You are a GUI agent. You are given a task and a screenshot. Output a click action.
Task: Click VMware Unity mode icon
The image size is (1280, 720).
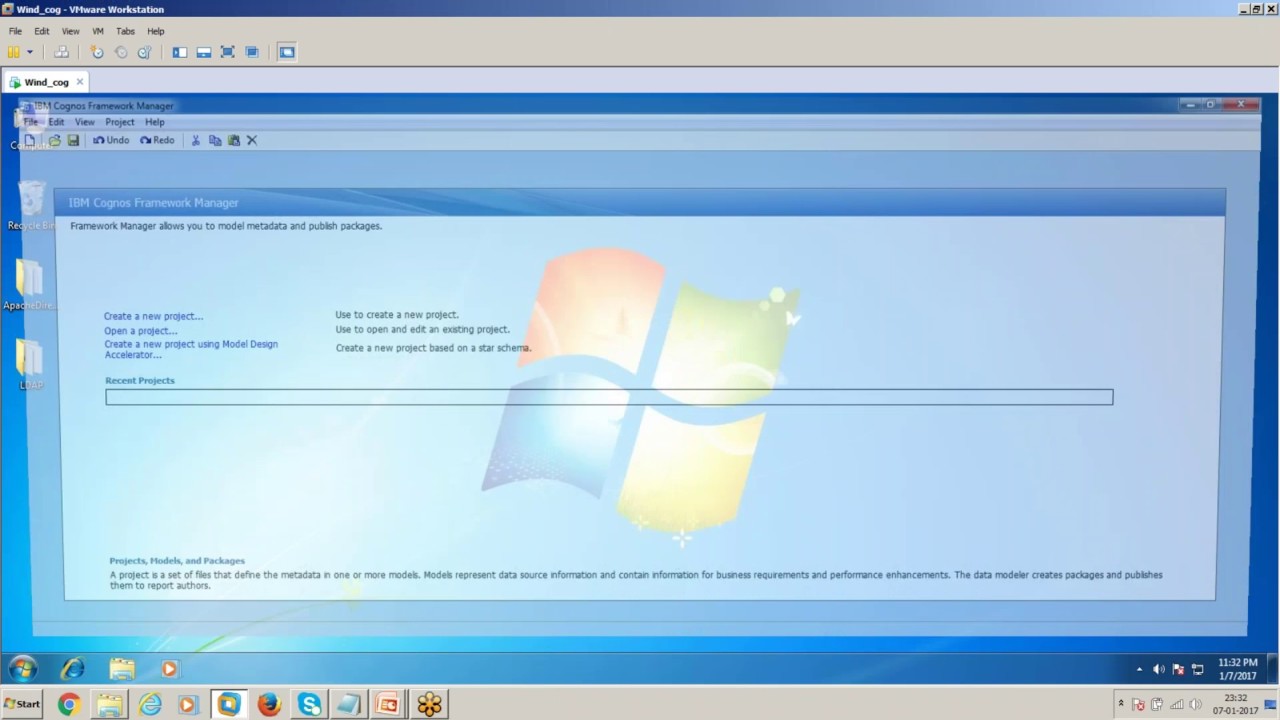click(x=252, y=52)
